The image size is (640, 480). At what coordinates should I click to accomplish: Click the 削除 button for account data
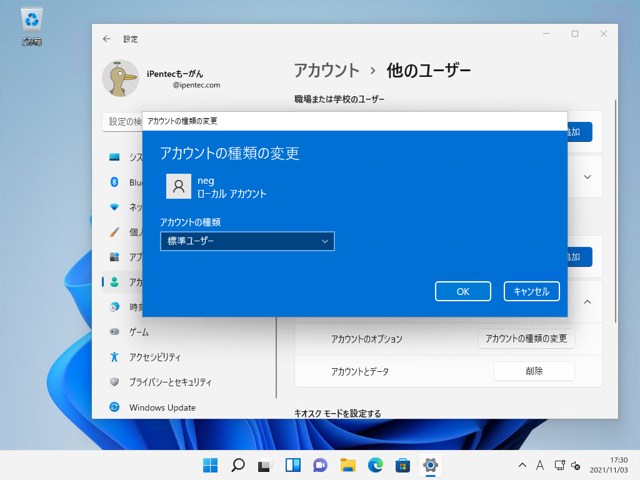(534, 371)
